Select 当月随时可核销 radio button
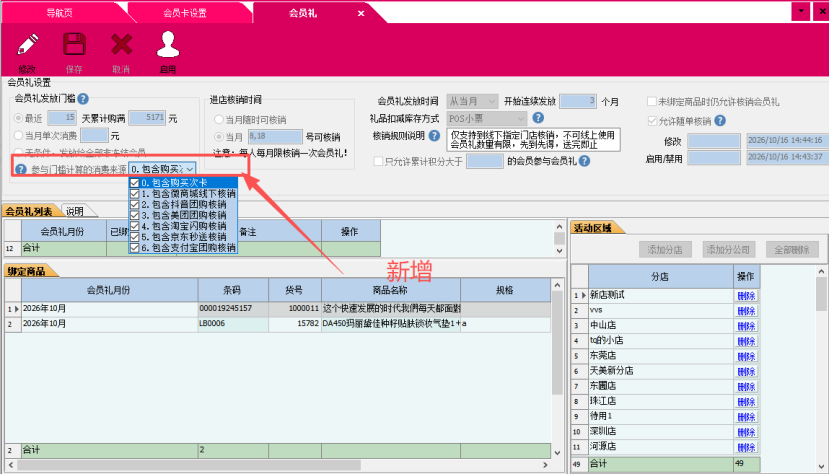This screenshot has height=474, width=829. 218,119
